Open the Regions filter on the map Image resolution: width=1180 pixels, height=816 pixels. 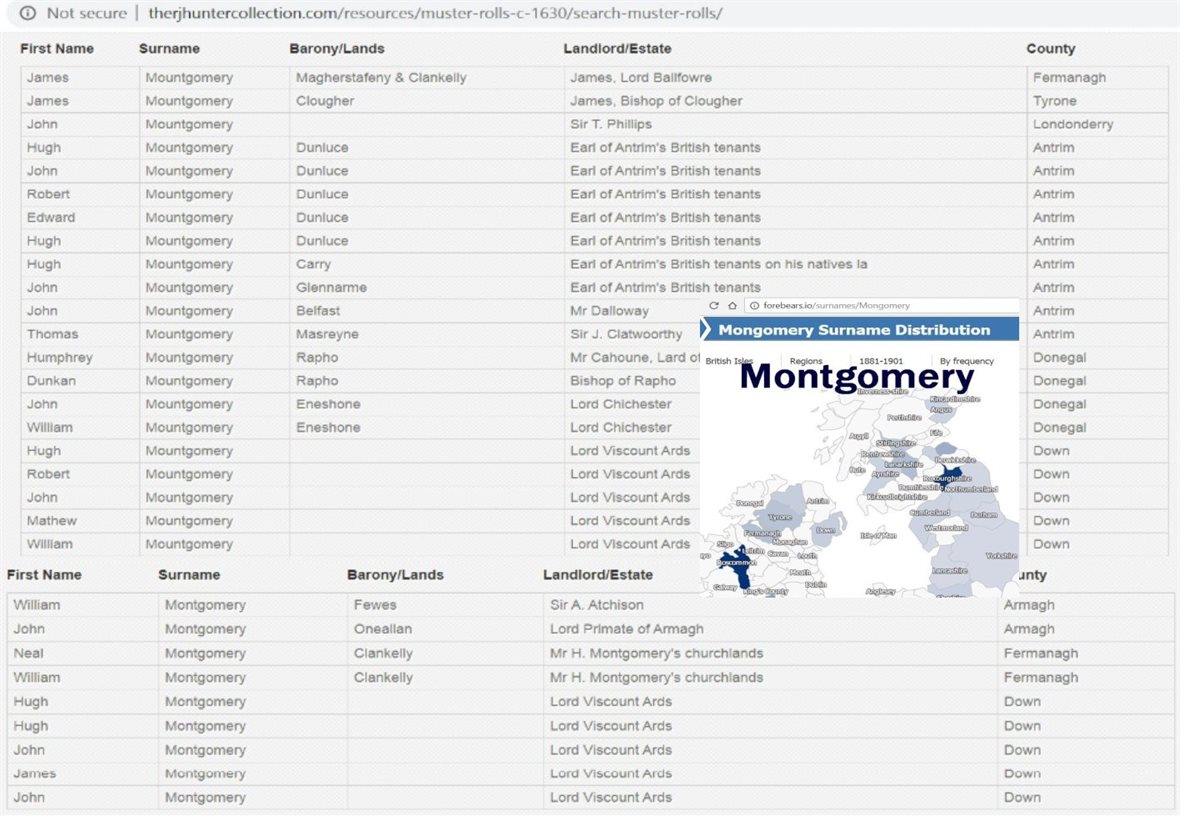[x=805, y=361]
